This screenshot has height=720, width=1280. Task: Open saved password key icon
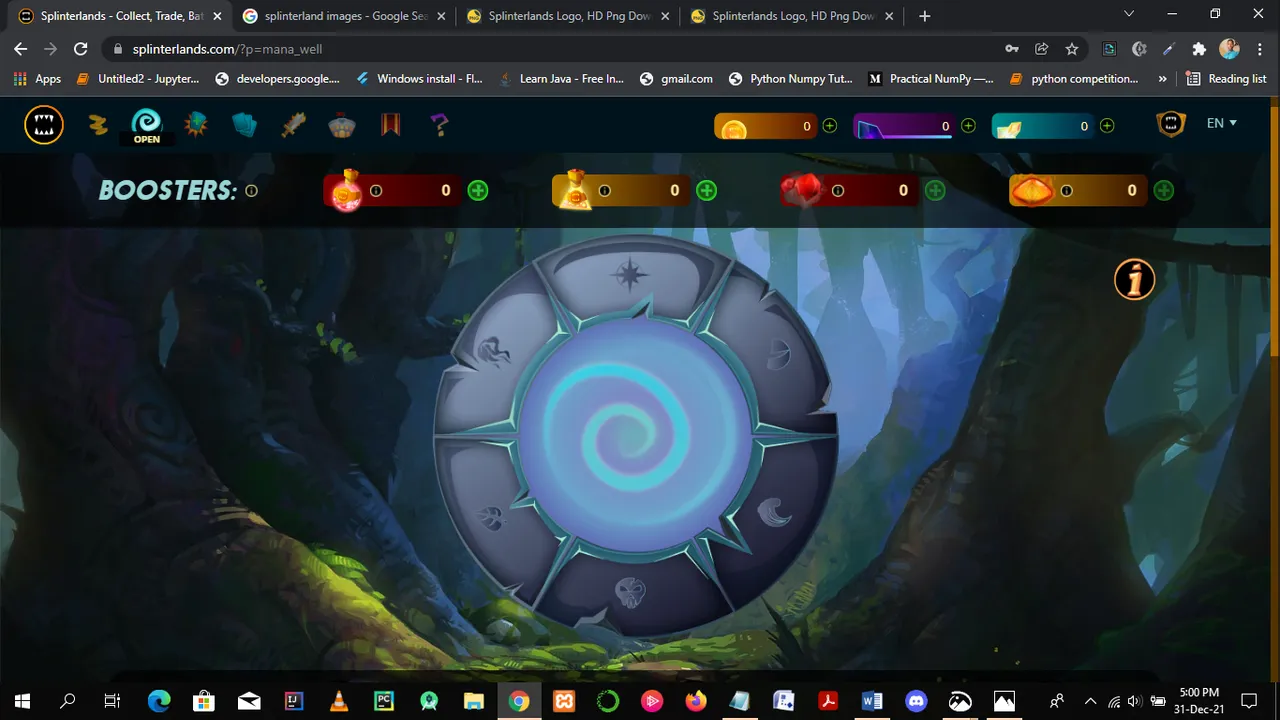point(1012,48)
